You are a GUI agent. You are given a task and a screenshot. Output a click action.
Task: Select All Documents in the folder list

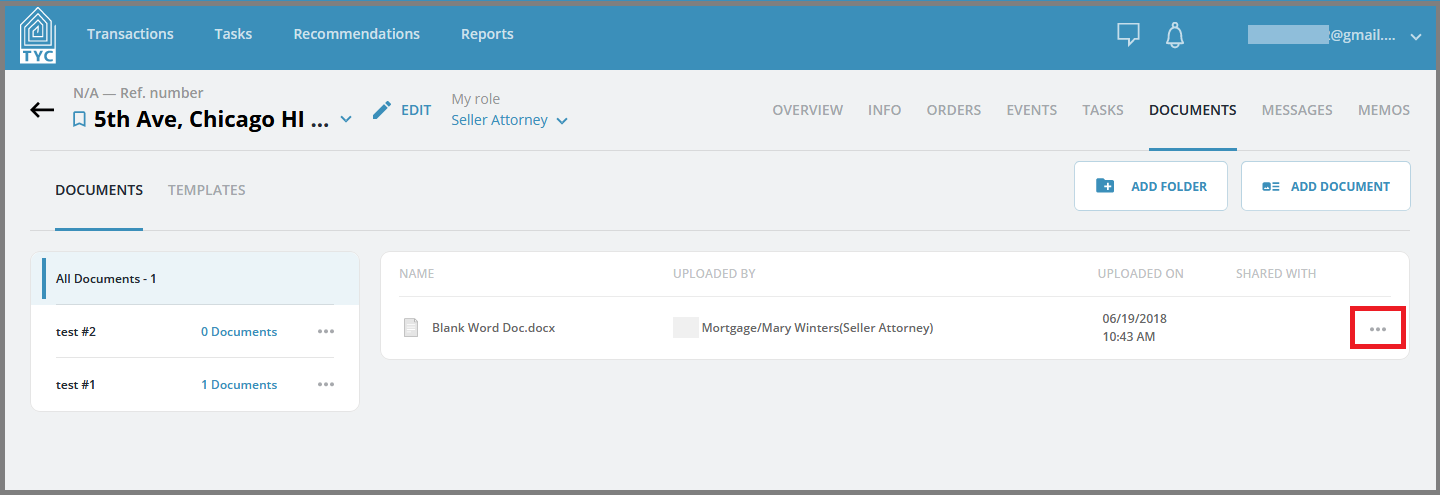(x=195, y=279)
